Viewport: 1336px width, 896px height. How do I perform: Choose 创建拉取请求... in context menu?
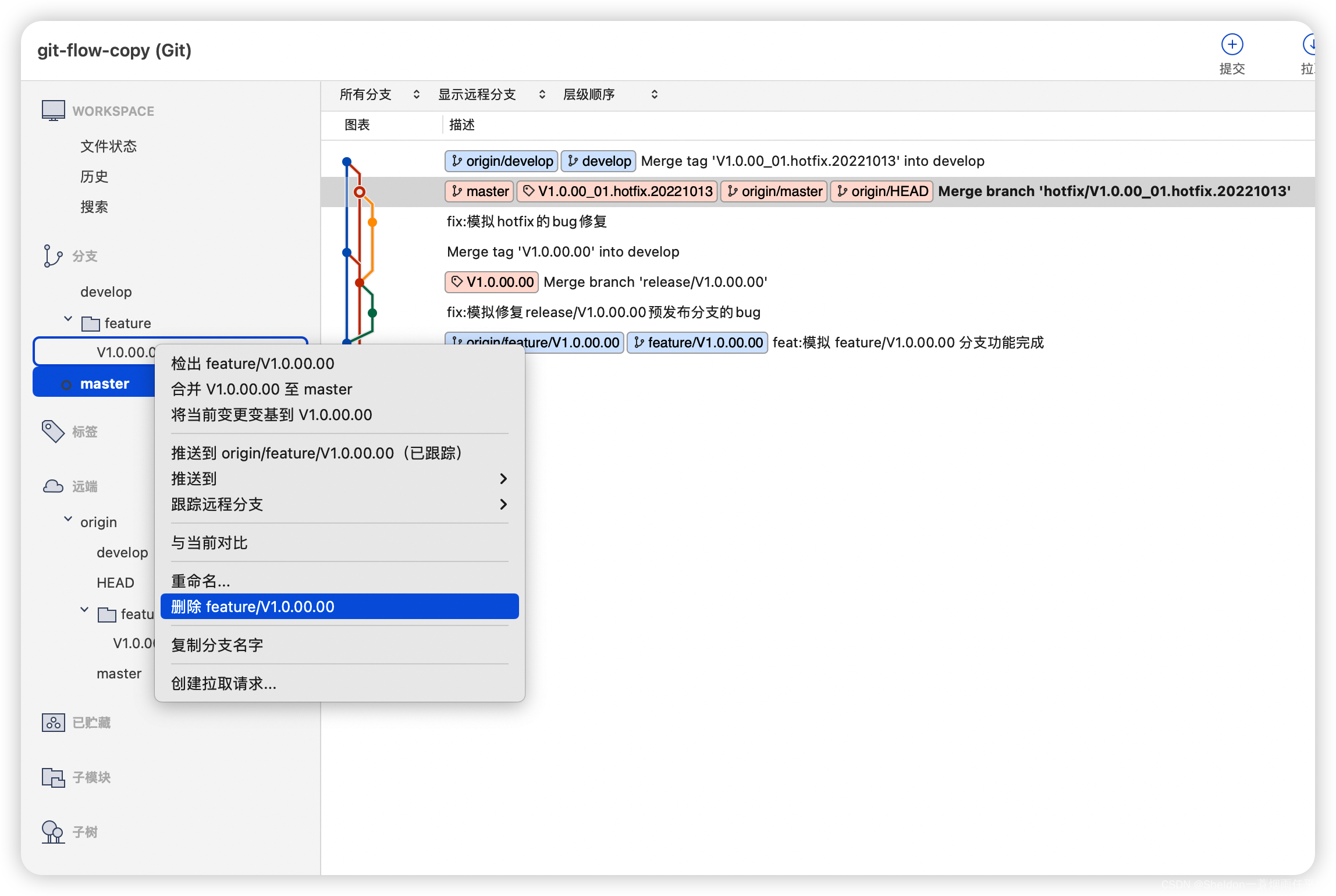point(339,684)
